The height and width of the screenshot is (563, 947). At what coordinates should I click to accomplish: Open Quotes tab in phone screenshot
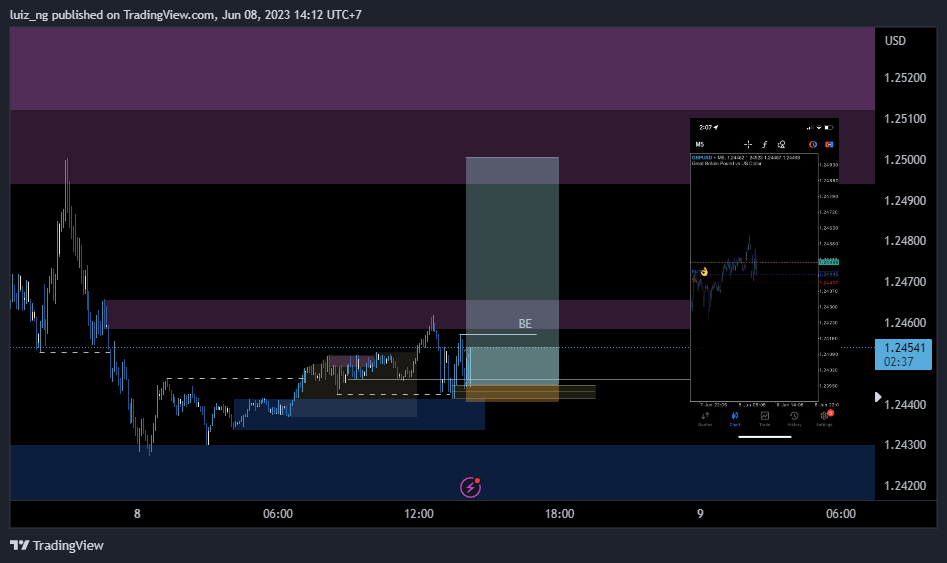tap(705, 419)
